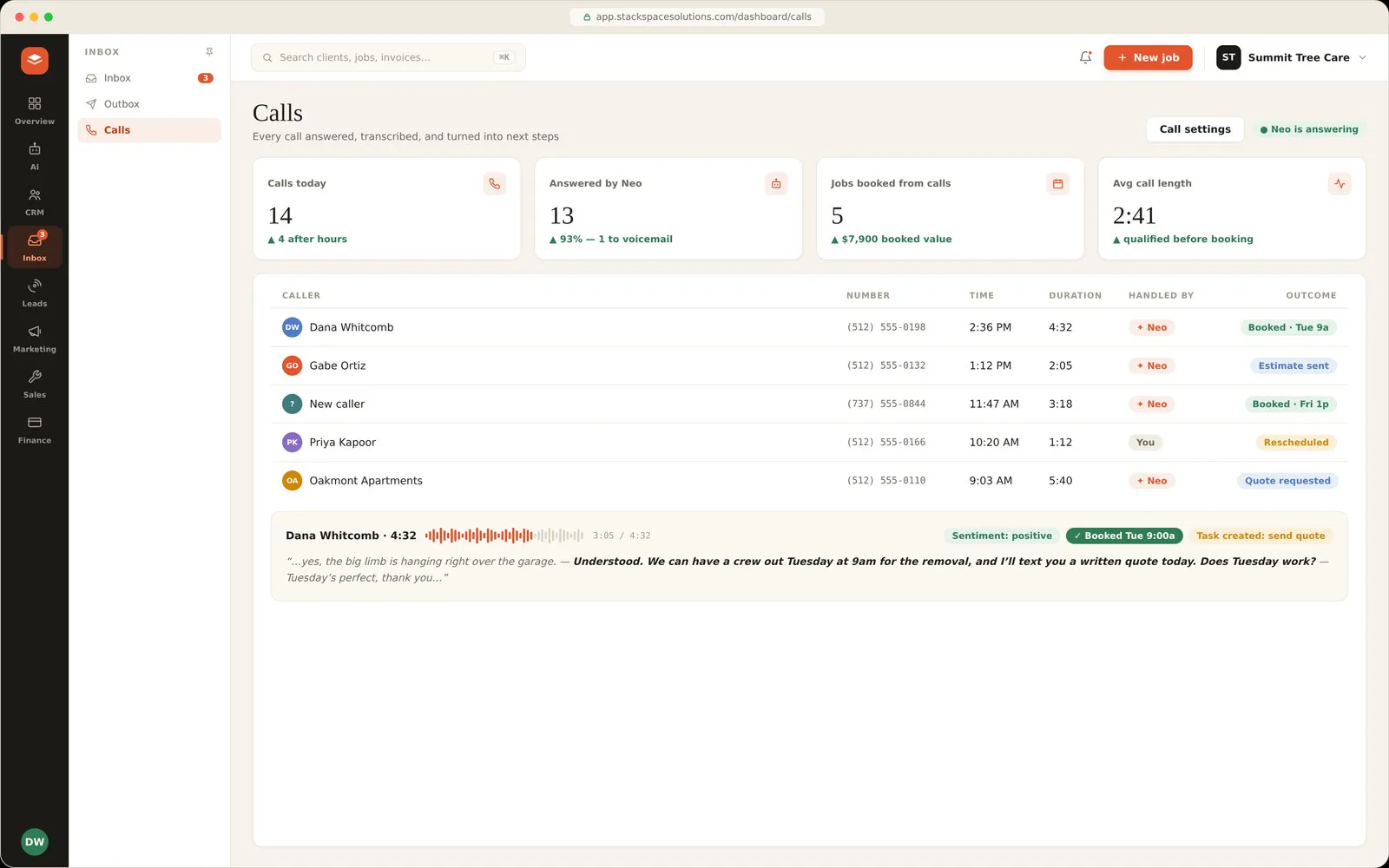1389x868 pixels.
Task: Open Call settings
Action: [x=1195, y=129]
